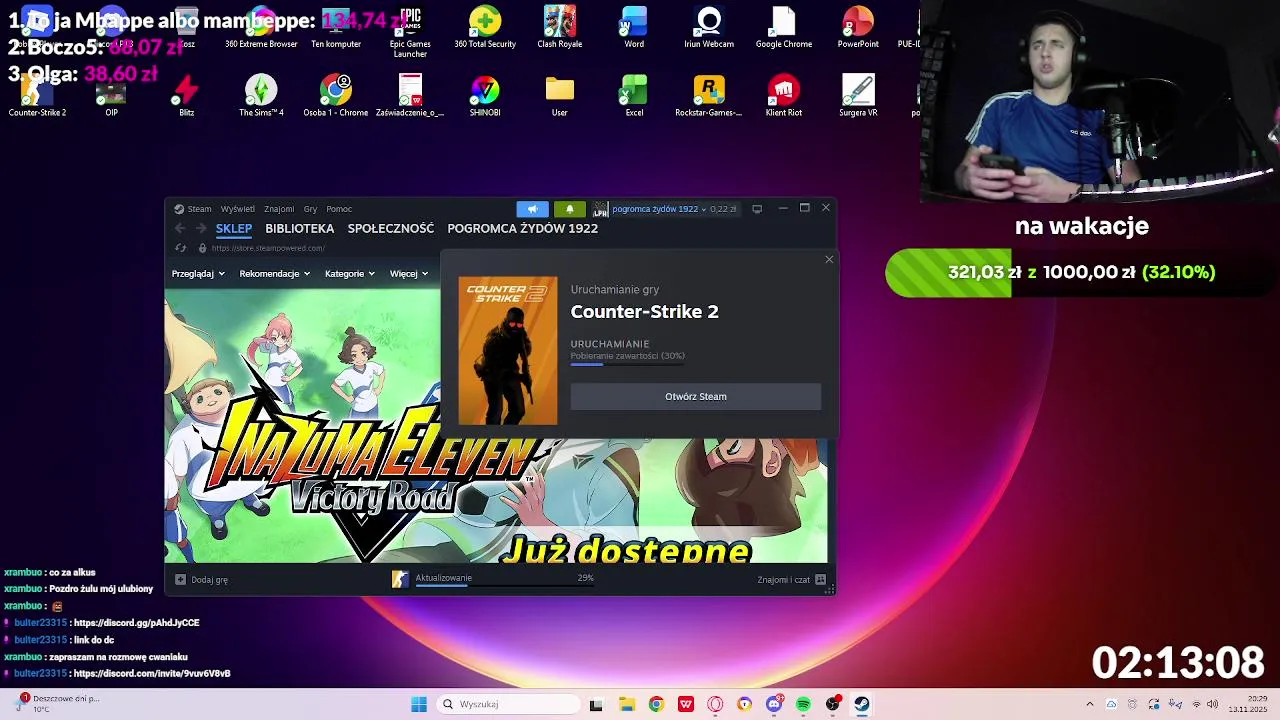Open Iriun Webcam desktop shortcut

pyautogui.click(x=709, y=27)
